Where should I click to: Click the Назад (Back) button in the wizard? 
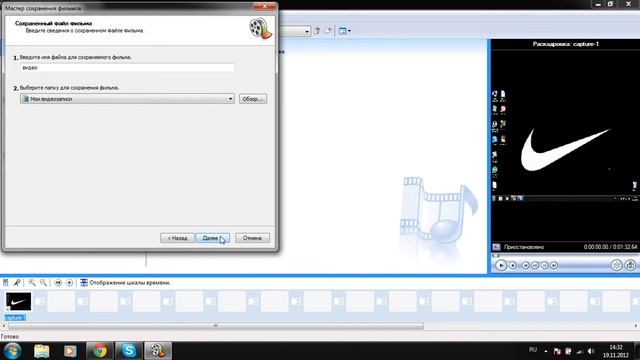tap(177, 238)
